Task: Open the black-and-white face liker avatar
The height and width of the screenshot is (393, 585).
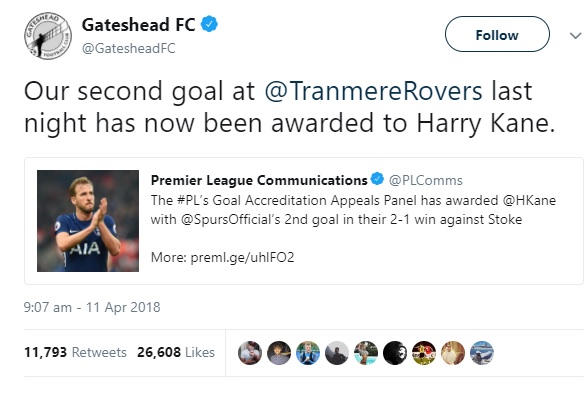Action: point(395,353)
